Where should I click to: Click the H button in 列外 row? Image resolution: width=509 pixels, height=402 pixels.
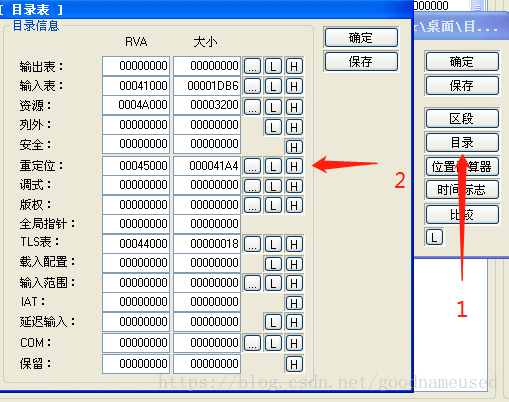coord(294,127)
